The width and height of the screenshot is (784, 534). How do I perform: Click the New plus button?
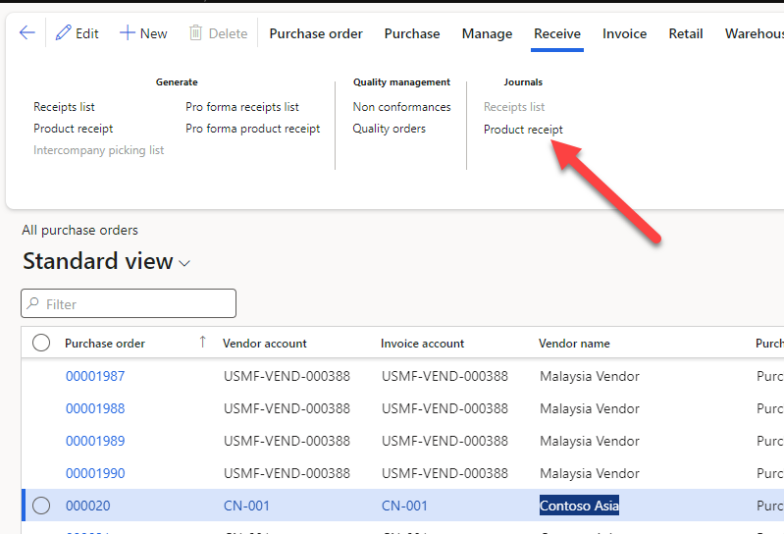click(143, 33)
